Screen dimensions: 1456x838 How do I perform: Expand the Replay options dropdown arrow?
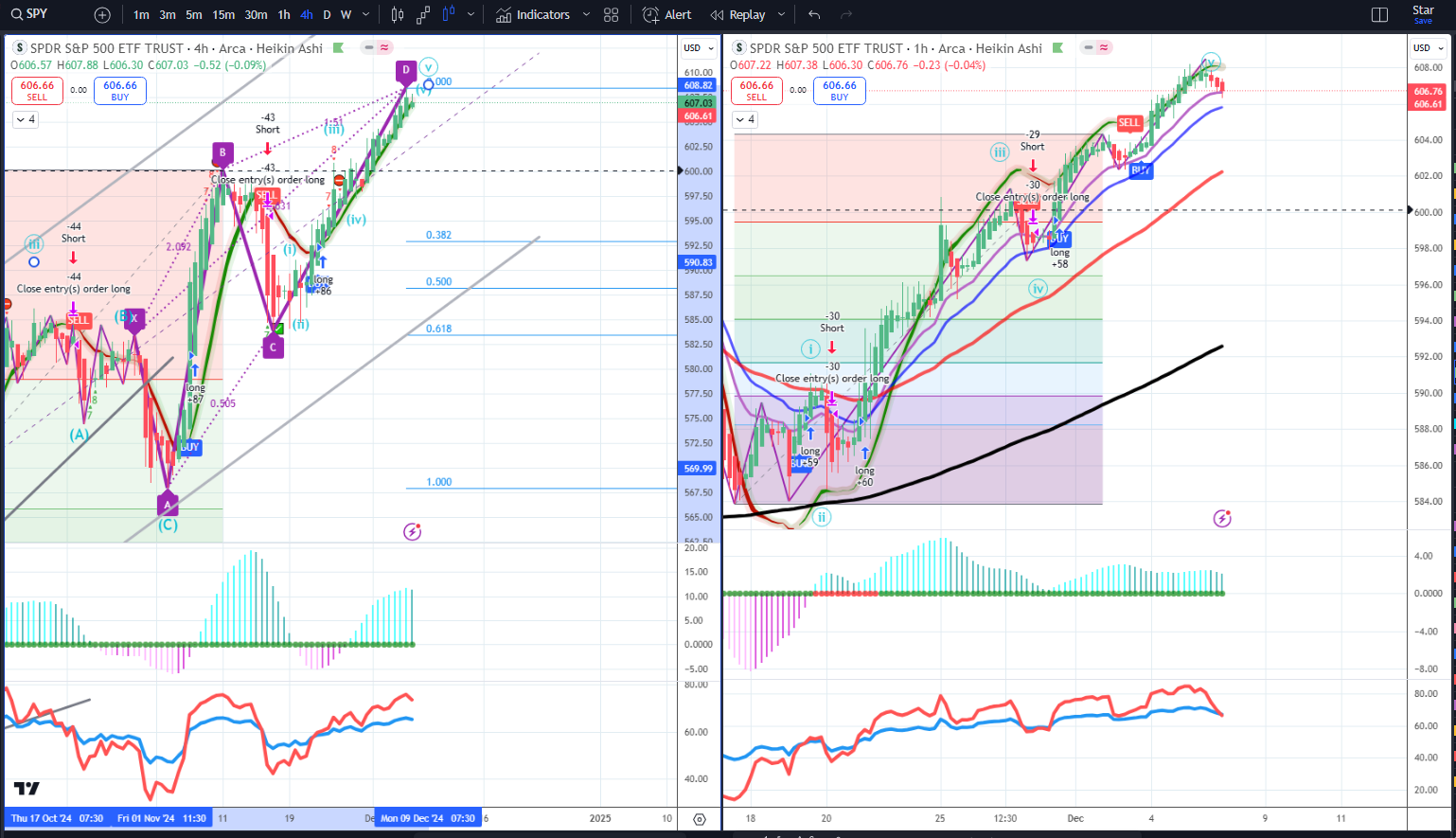click(781, 15)
